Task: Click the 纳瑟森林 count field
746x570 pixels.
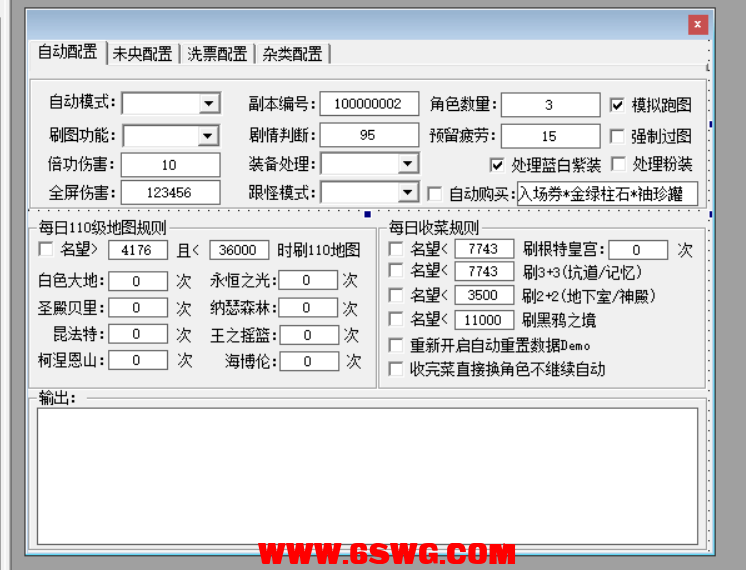Action: [x=308, y=307]
